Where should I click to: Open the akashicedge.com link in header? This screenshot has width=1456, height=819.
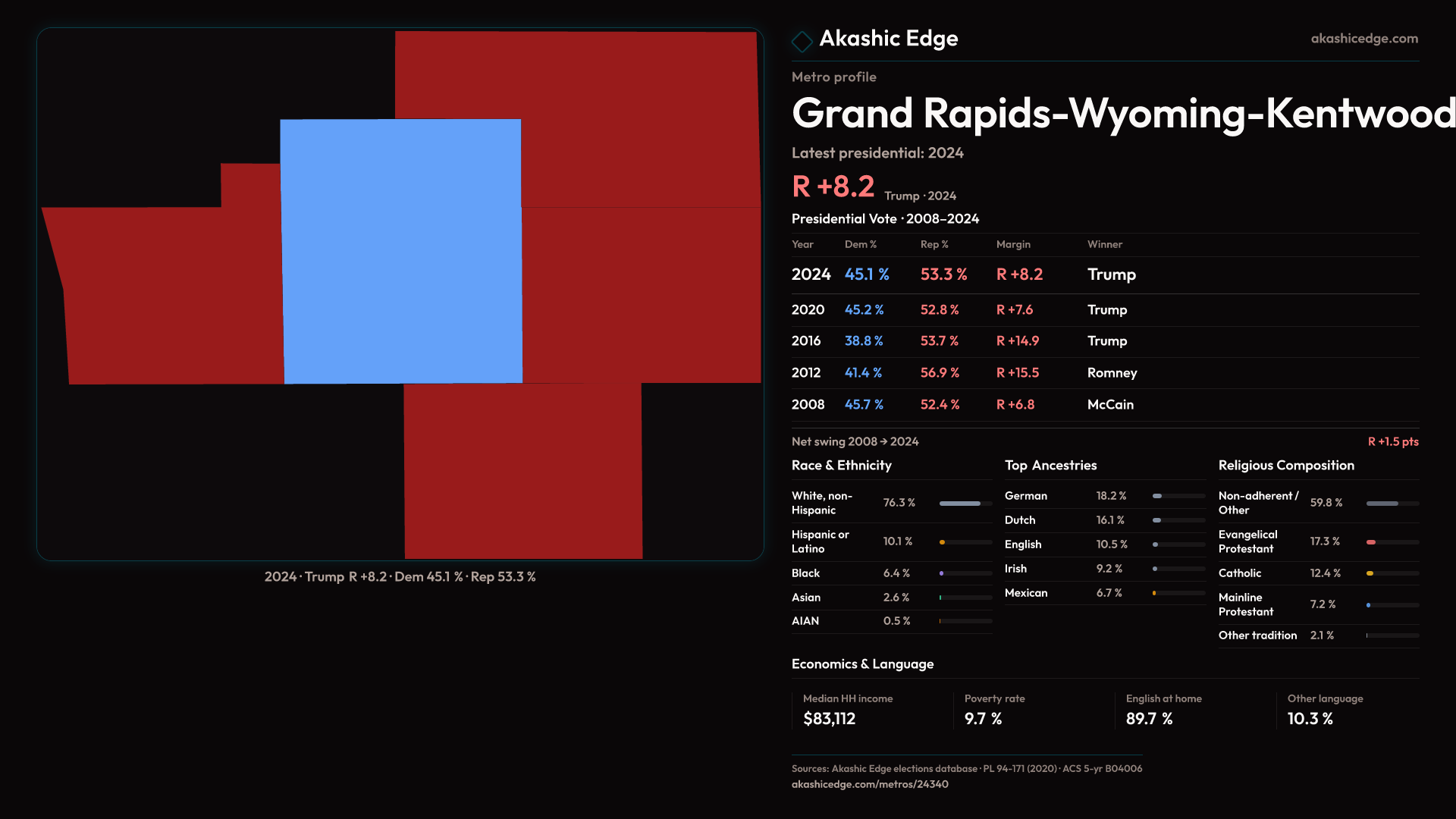pyautogui.click(x=1363, y=39)
